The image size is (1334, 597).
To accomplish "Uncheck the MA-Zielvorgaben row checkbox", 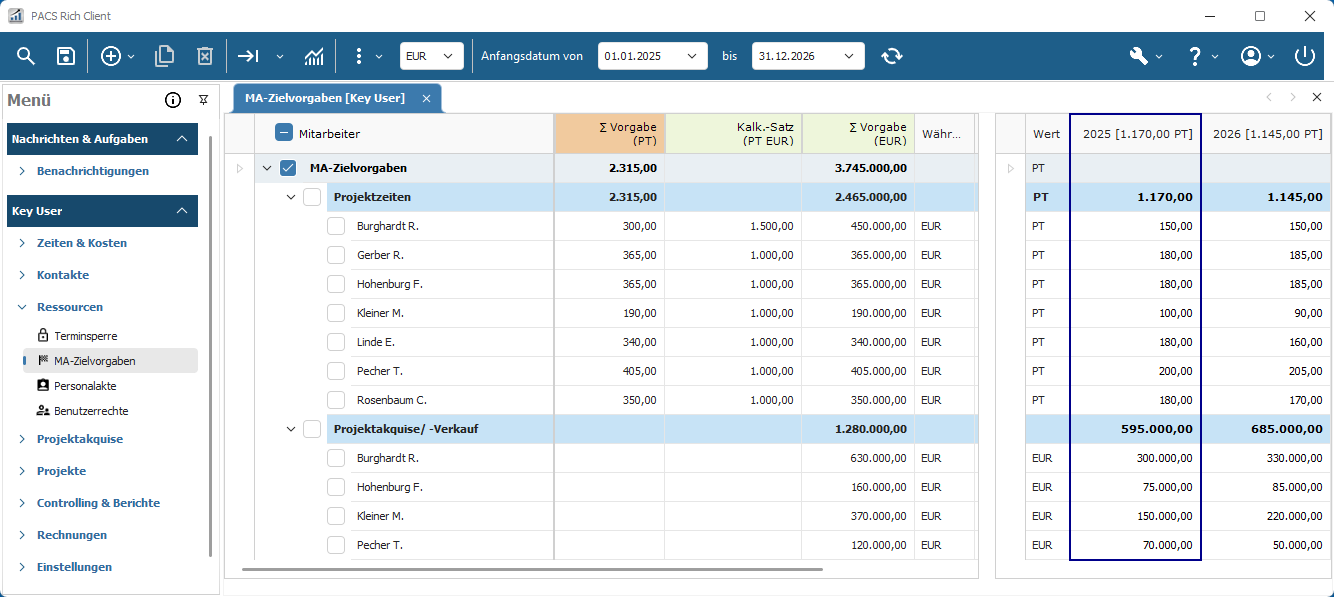I will [288, 168].
